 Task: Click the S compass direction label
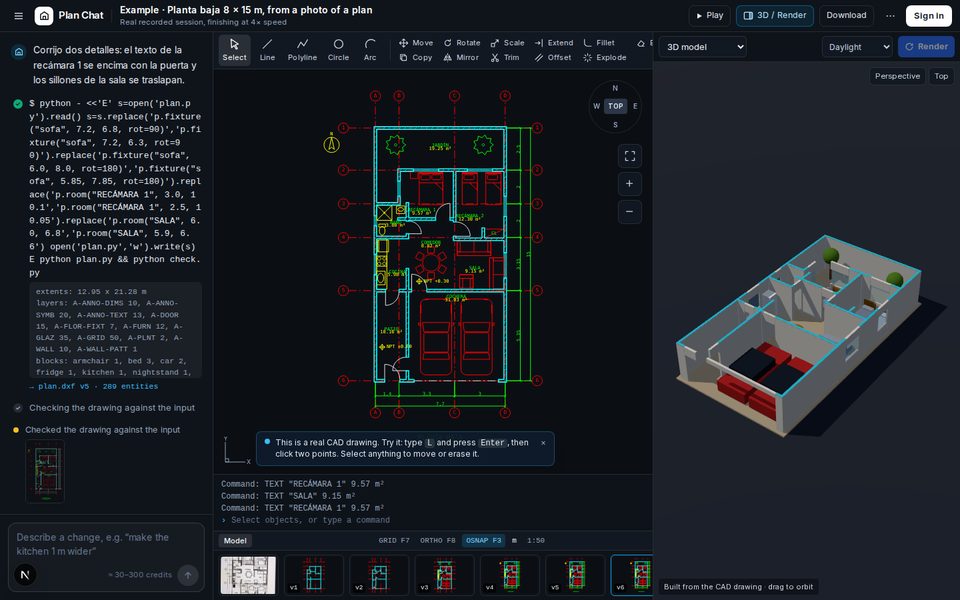[615, 125]
